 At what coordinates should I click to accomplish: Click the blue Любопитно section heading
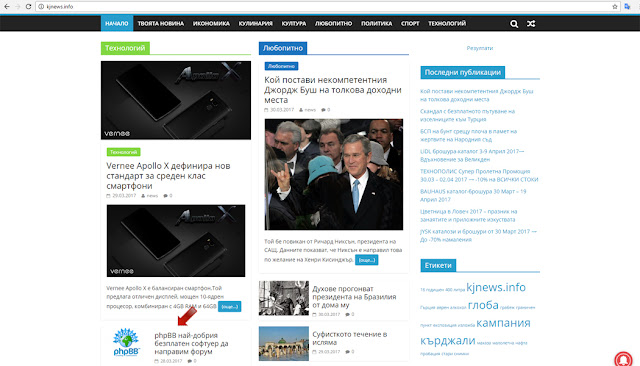[x=283, y=48]
